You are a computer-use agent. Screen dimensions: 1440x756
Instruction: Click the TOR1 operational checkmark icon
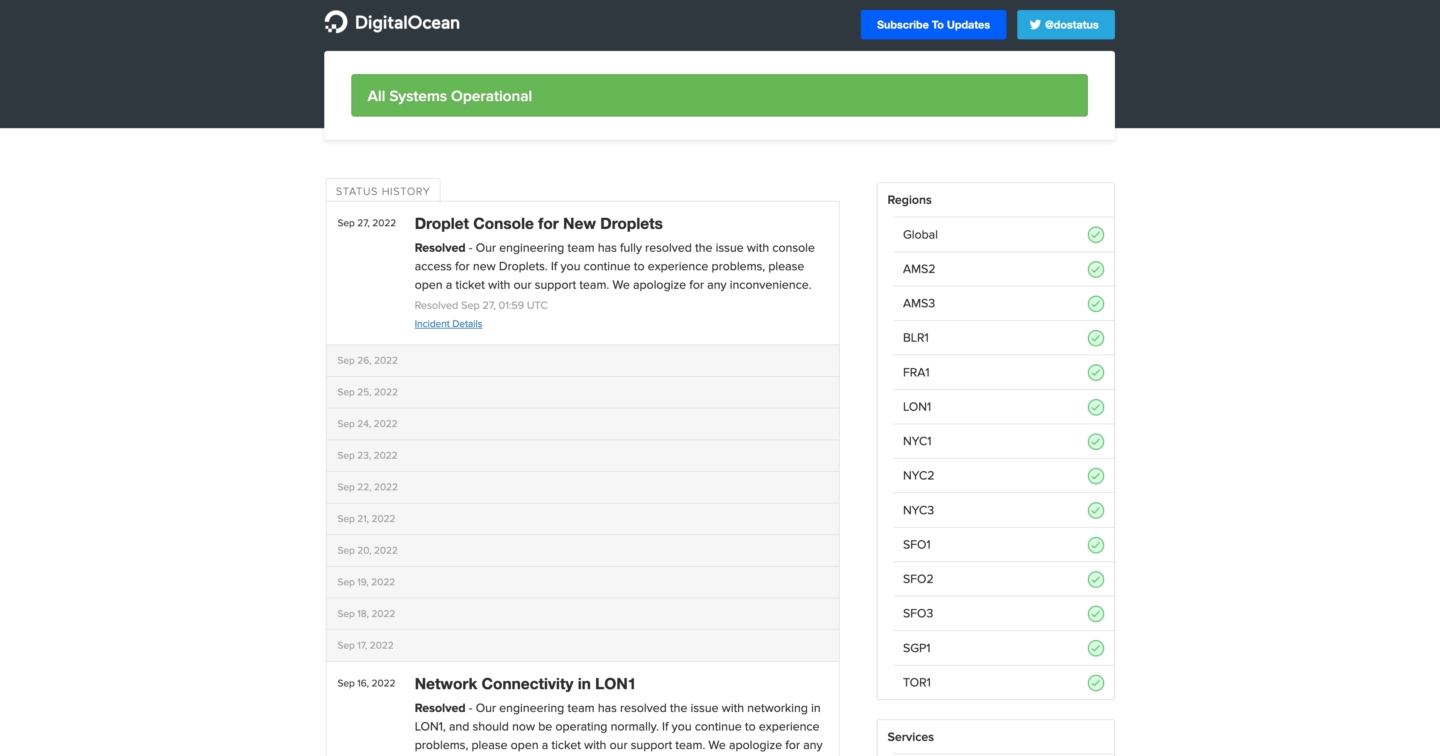point(1096,683)
